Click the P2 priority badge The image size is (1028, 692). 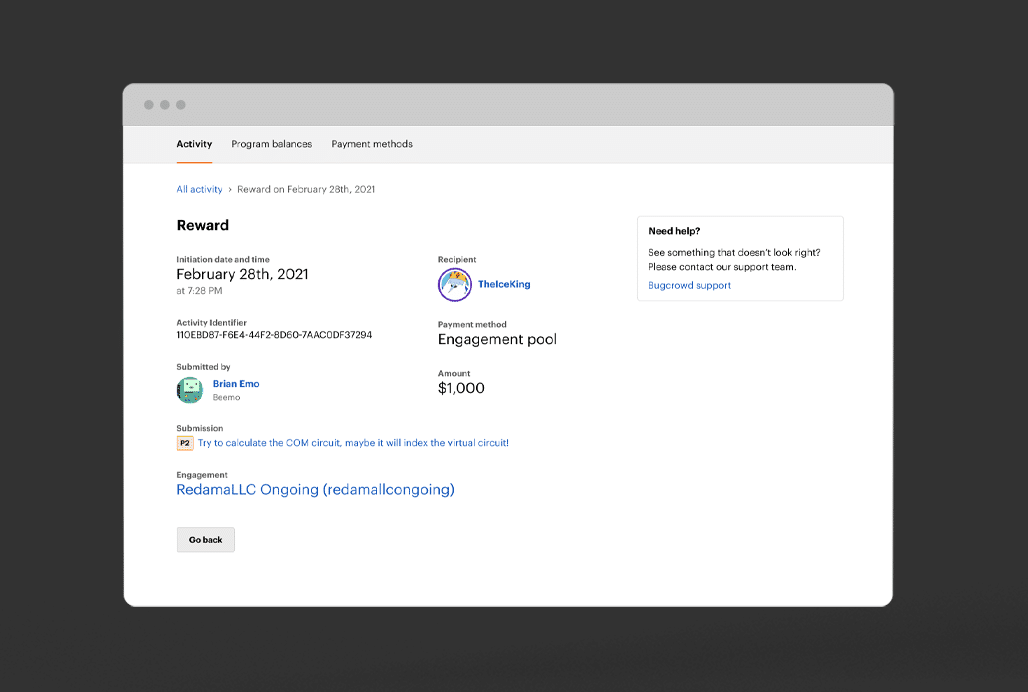tap(185, 443)
